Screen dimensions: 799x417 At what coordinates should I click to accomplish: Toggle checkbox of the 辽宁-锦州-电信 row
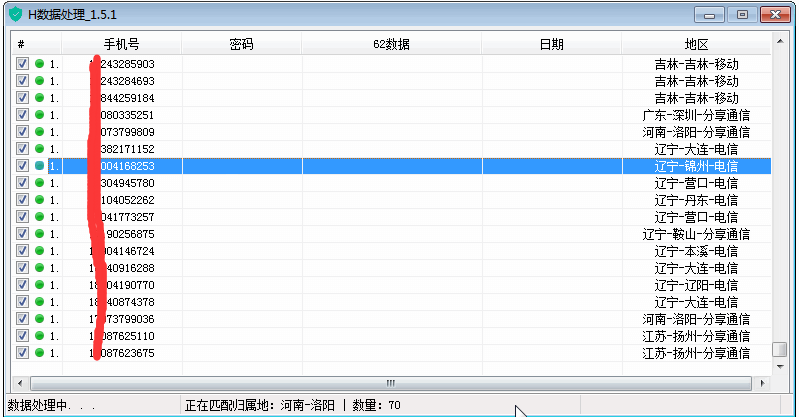coord(22,166)
